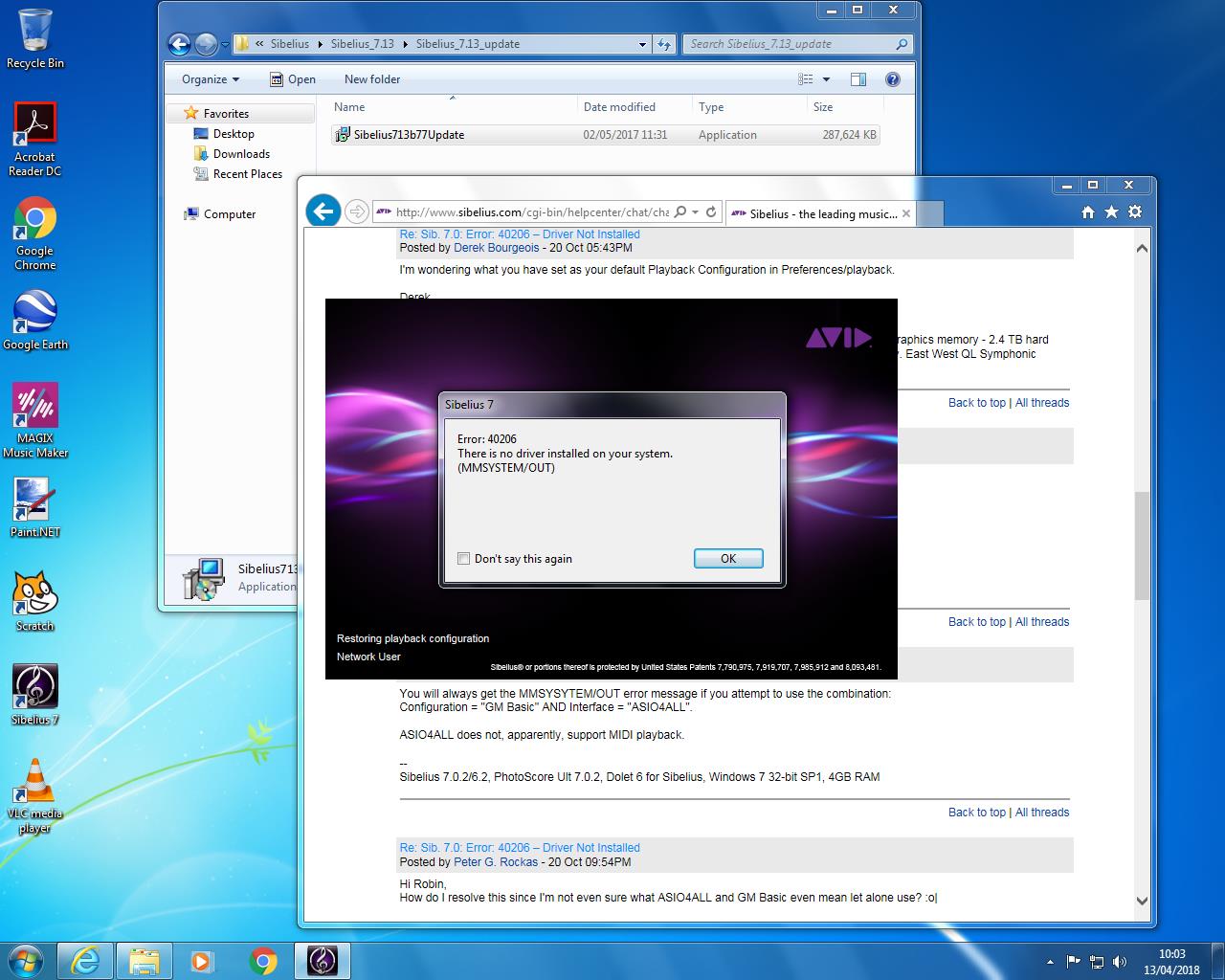Sort by Size column header
The image size is (1225, 980).
pos(843,107)
